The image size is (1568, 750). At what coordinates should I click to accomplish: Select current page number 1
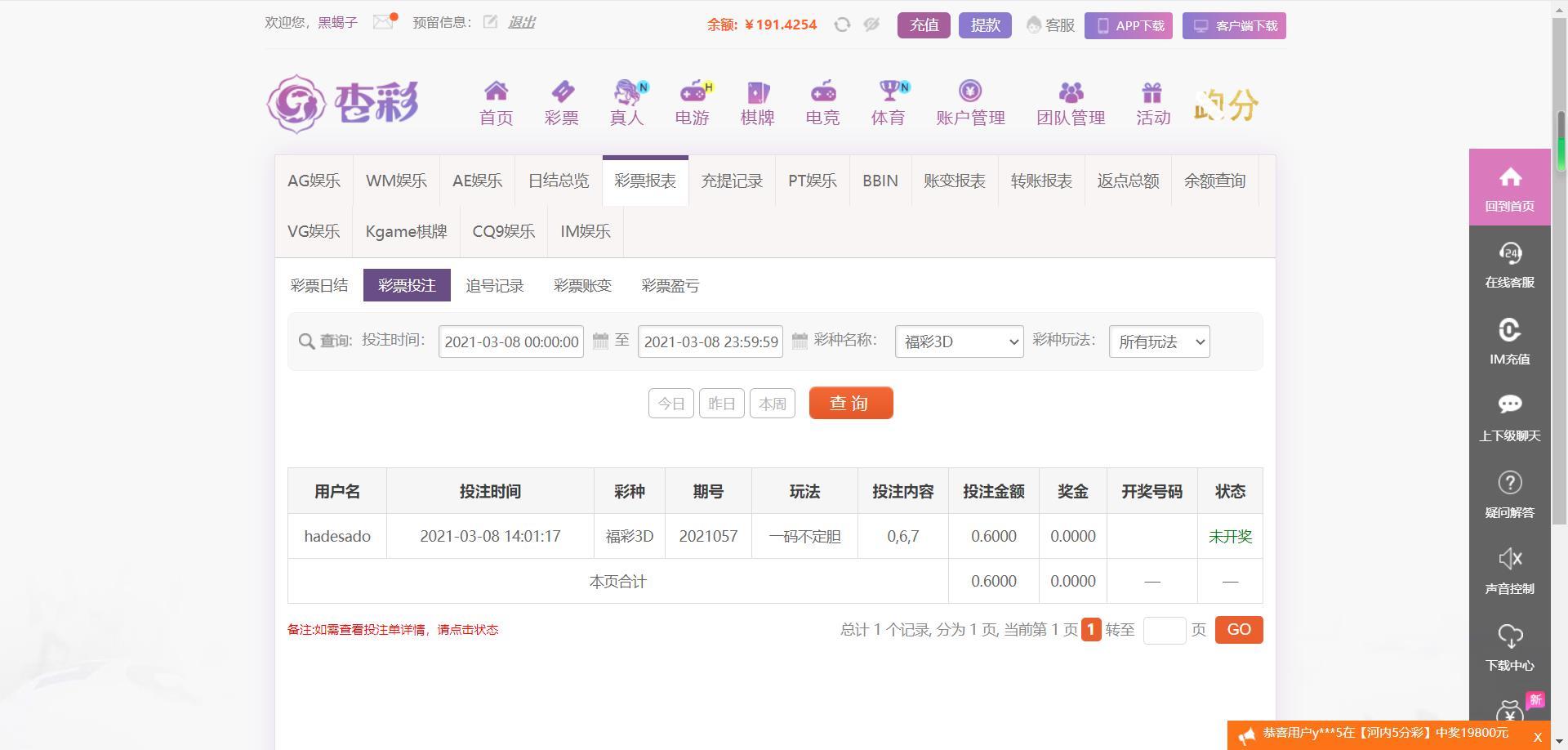coord(1091,629)
